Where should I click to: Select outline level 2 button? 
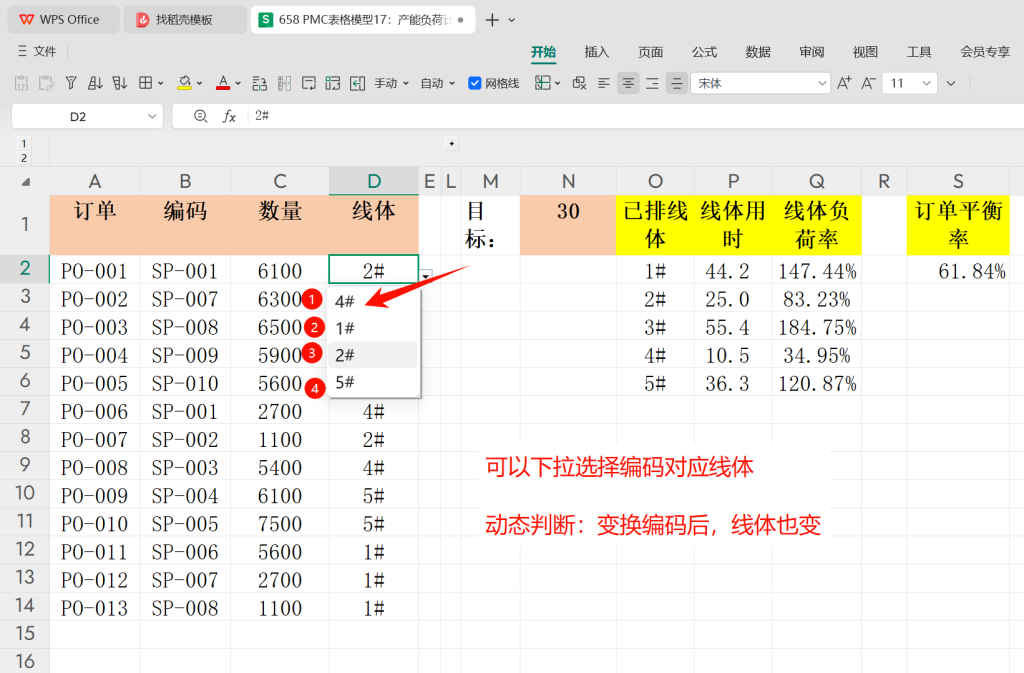tap(24, 158)
